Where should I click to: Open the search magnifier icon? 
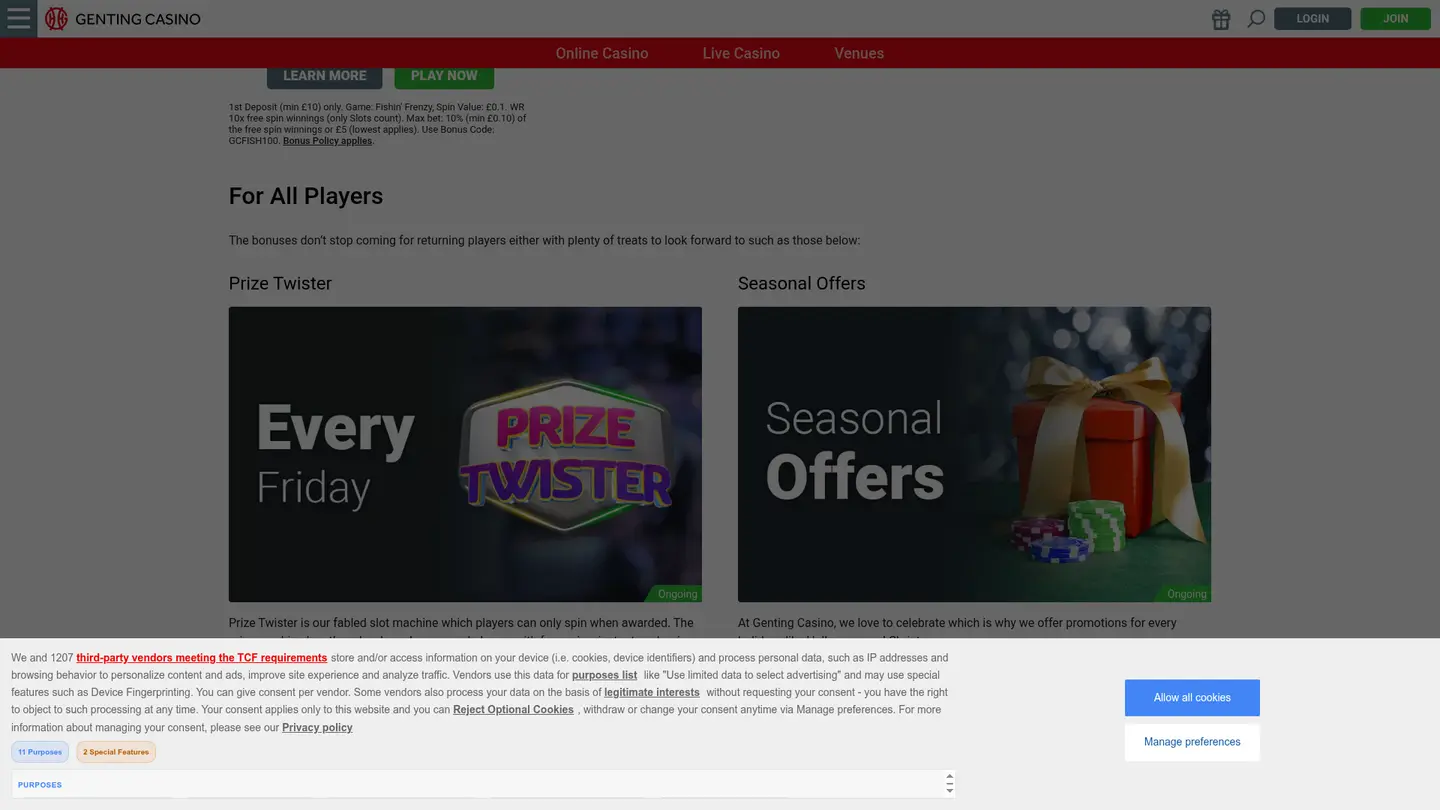click(x=1256, y=19)
